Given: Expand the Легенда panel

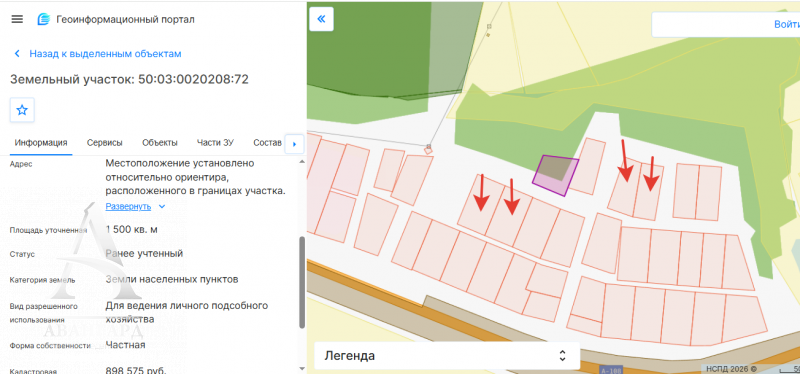Looking at the screenshot, I should pos(447,355).
